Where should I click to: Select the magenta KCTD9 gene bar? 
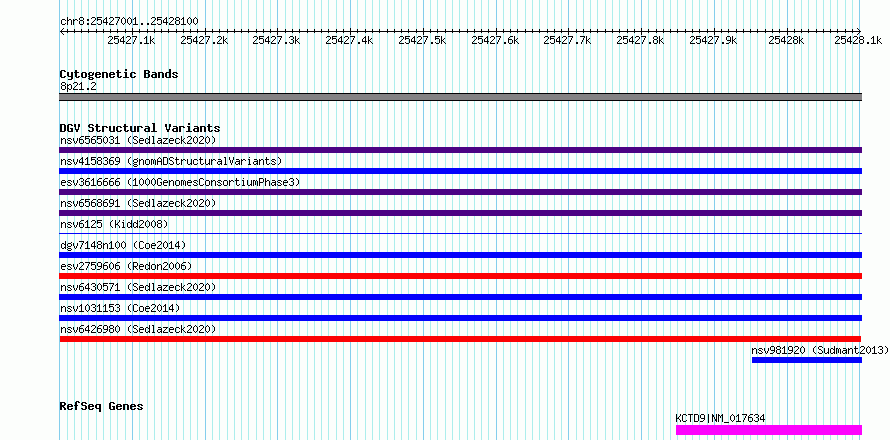pyautogui.click(x=769, y=430)
